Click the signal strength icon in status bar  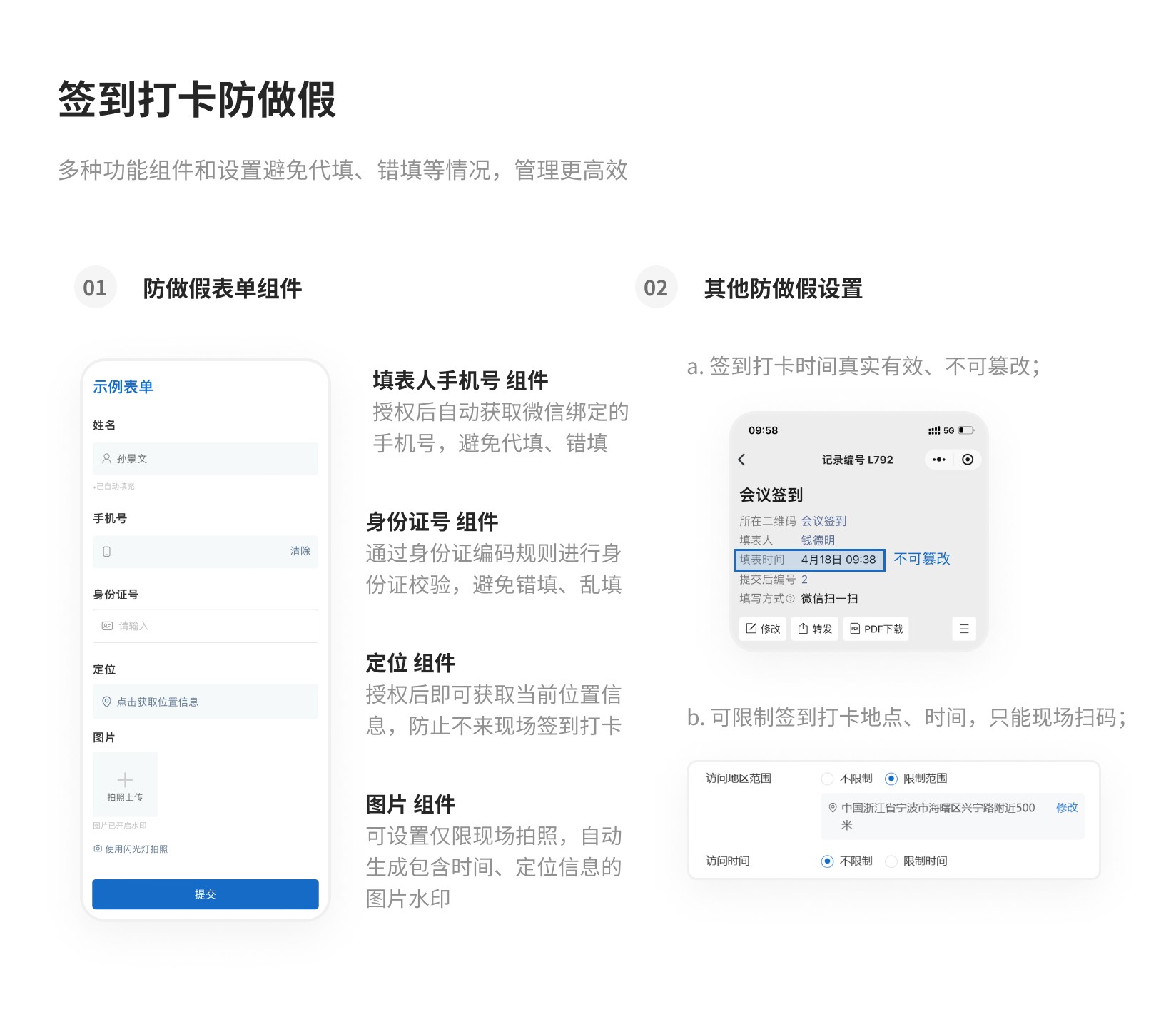point(934,430)
